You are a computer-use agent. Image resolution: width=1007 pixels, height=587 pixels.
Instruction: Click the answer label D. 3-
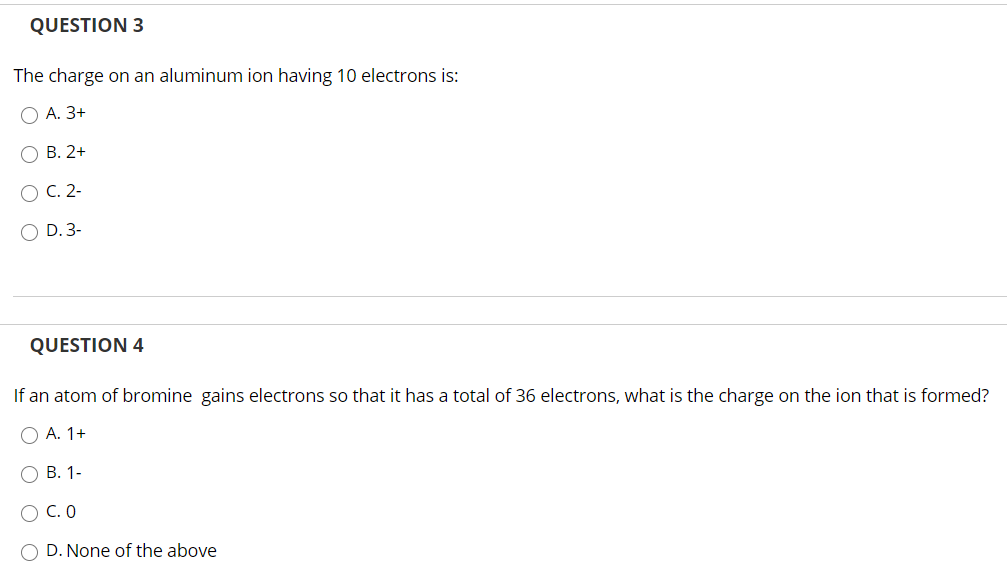pyautogui.click(x=64, y=230)
